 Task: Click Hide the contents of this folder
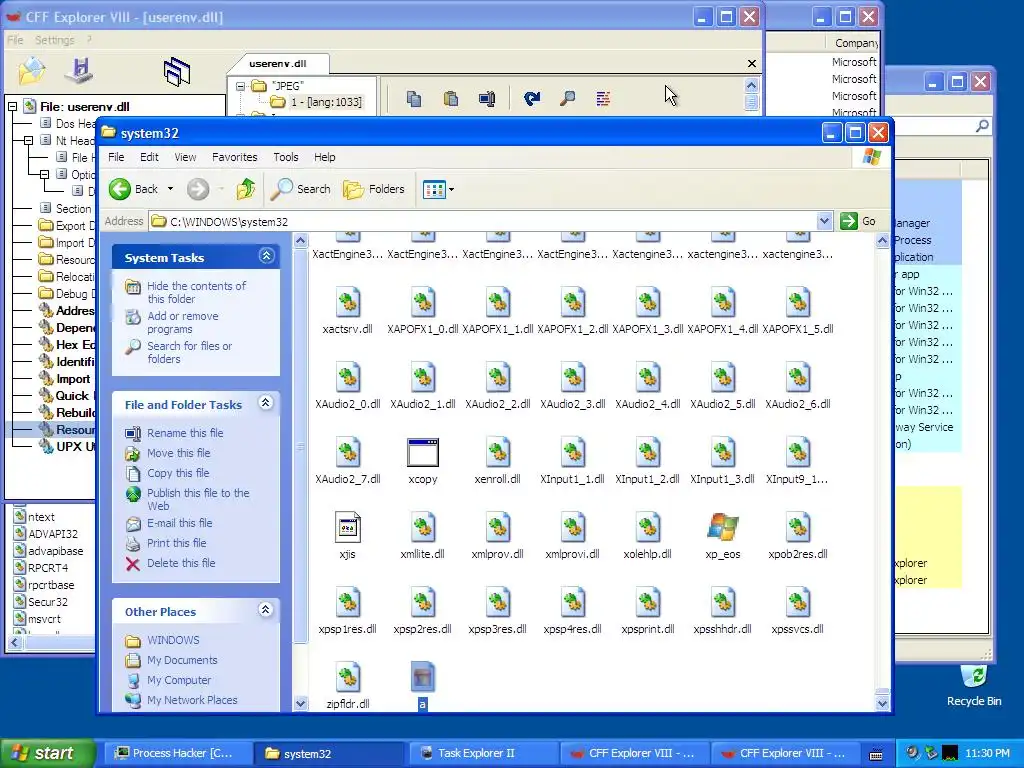coord(196,292)
